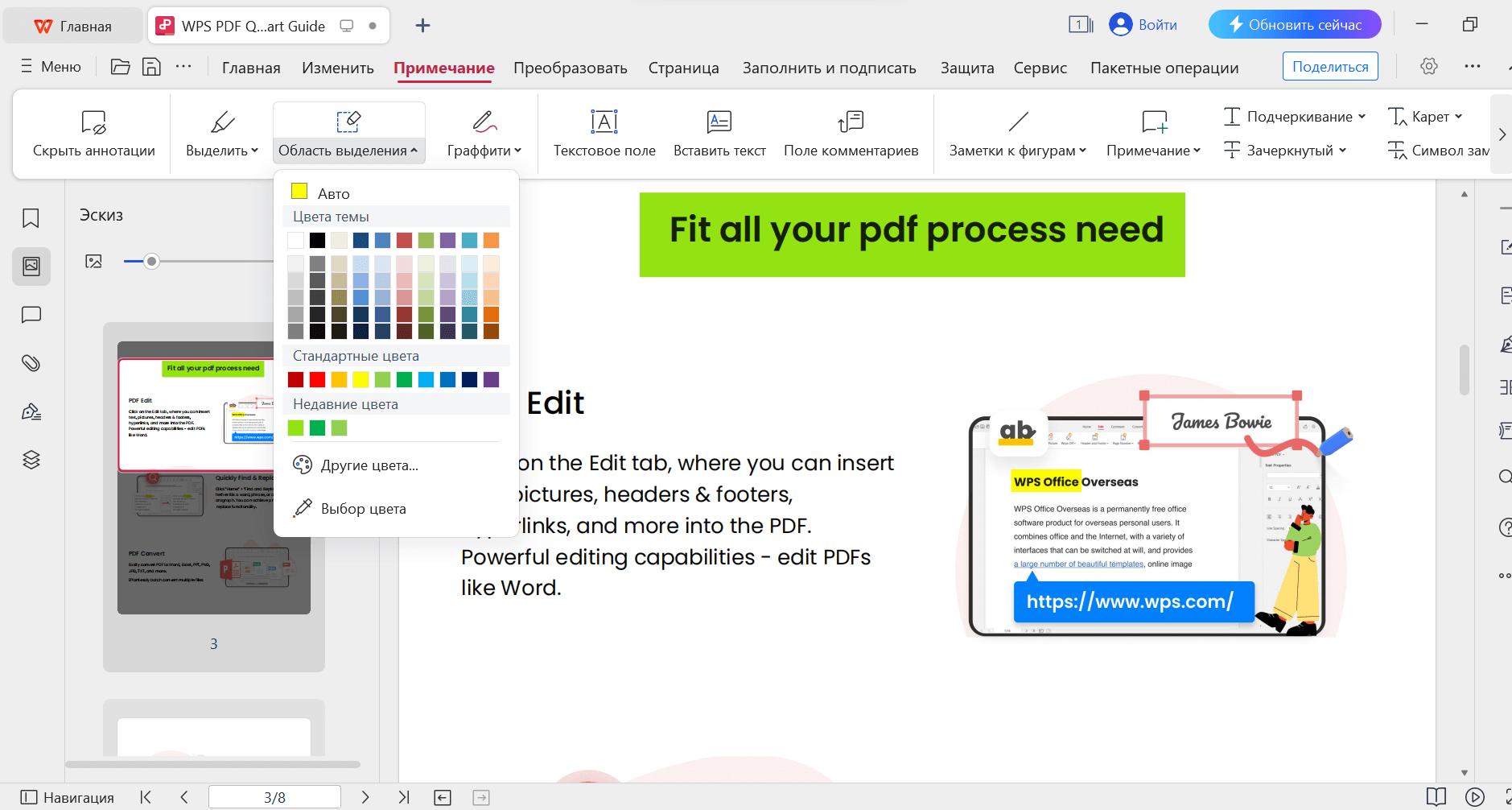1512x810 pixels.
Task: Open the Защита ribbon tab
Action: click(x=966, y=68)
